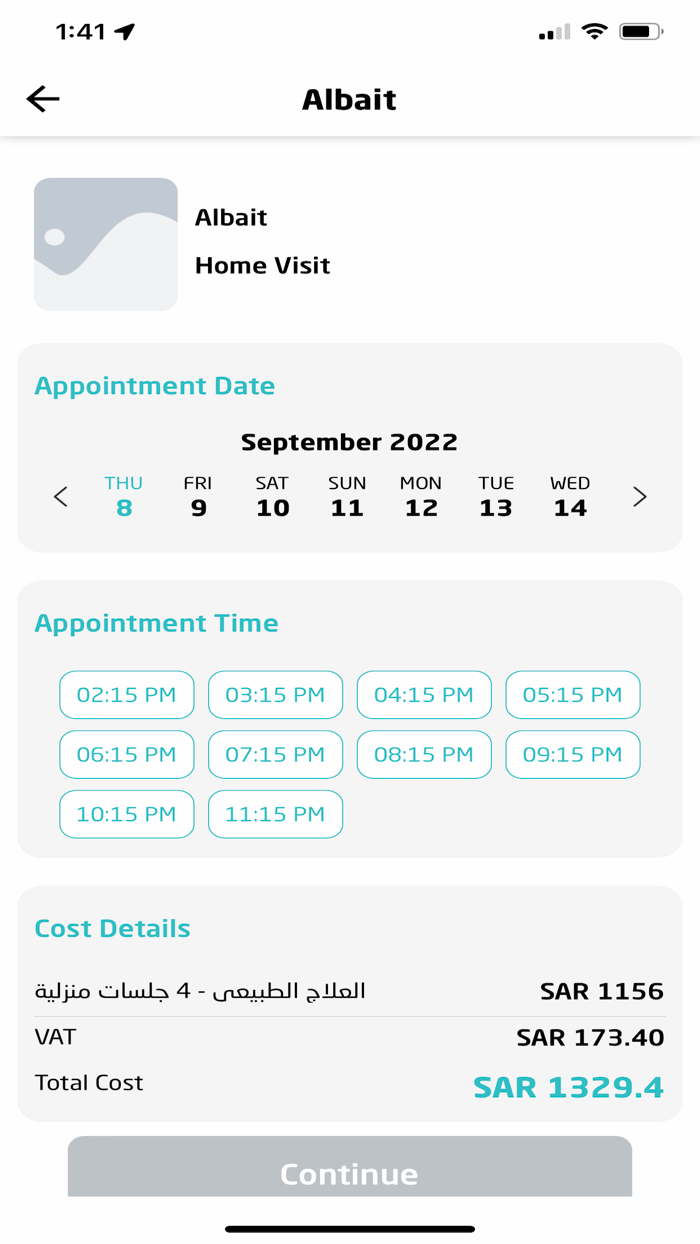Select the 05:15 PM time slot

573,695
